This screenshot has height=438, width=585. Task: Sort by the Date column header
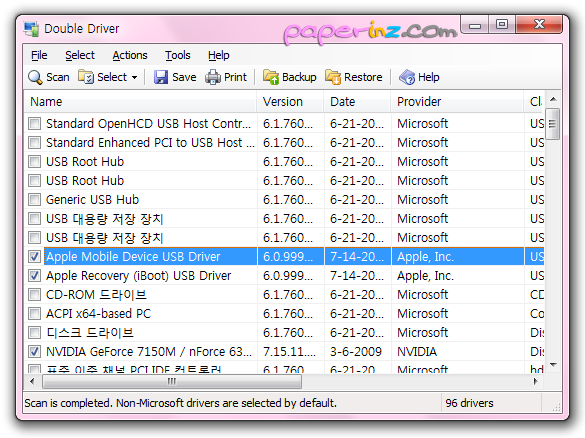coord(357,102)
